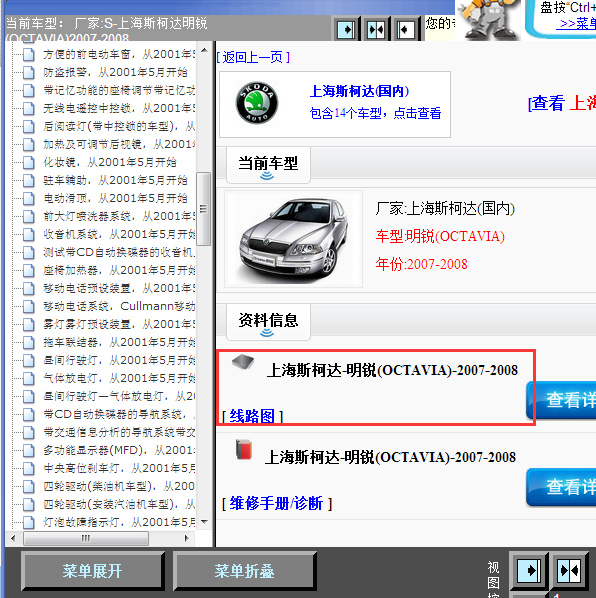The image size is (596, 598).
Task: Click document icon for 防盗报警 row
Action: [29, 72]
